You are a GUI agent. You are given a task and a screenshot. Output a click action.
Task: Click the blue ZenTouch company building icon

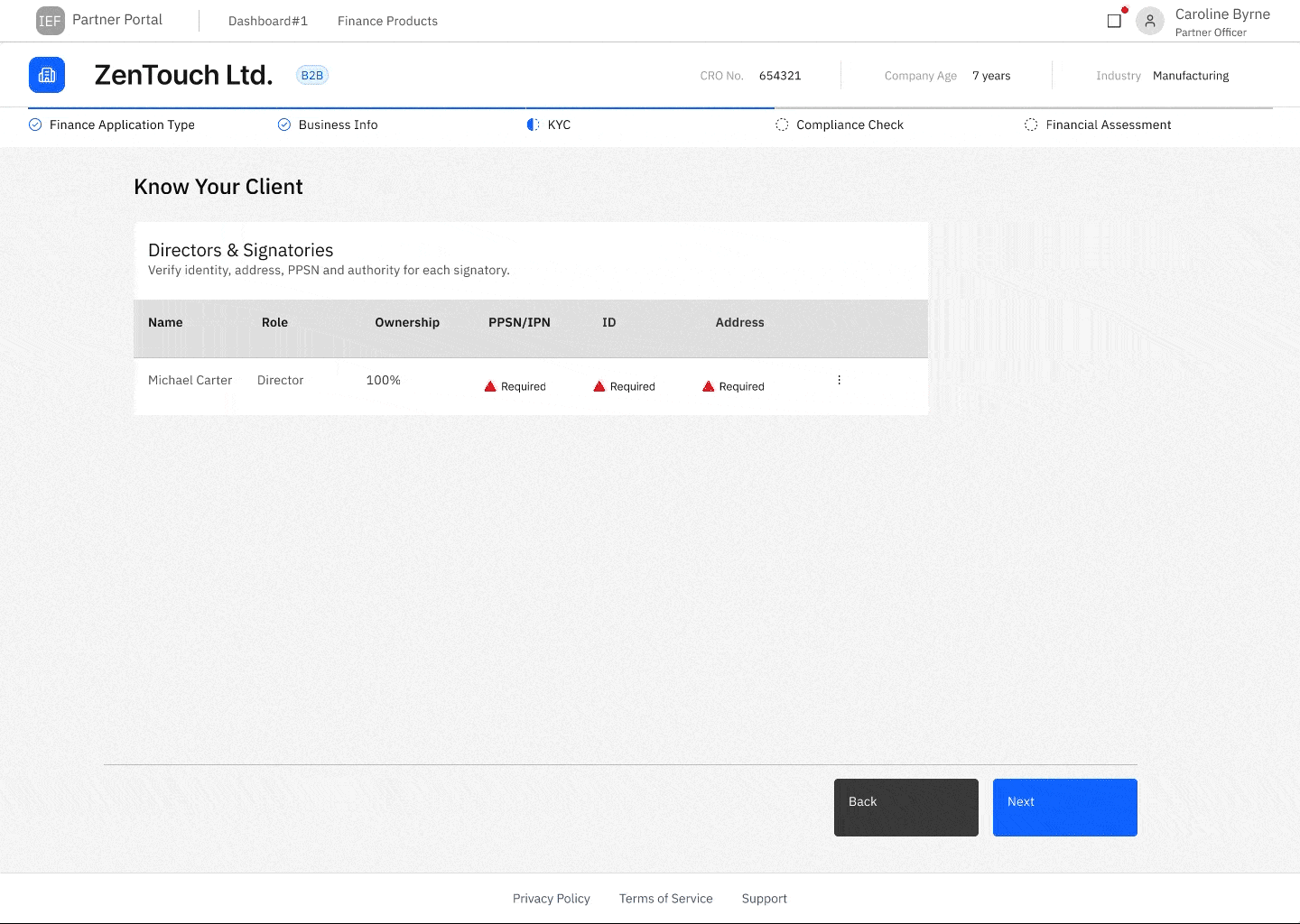click(47, 75)
